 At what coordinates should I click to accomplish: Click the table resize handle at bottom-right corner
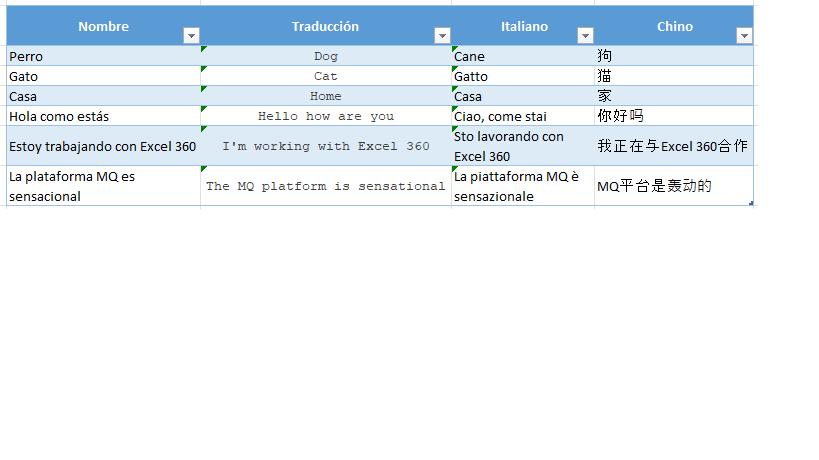click(x=751, y=204)
